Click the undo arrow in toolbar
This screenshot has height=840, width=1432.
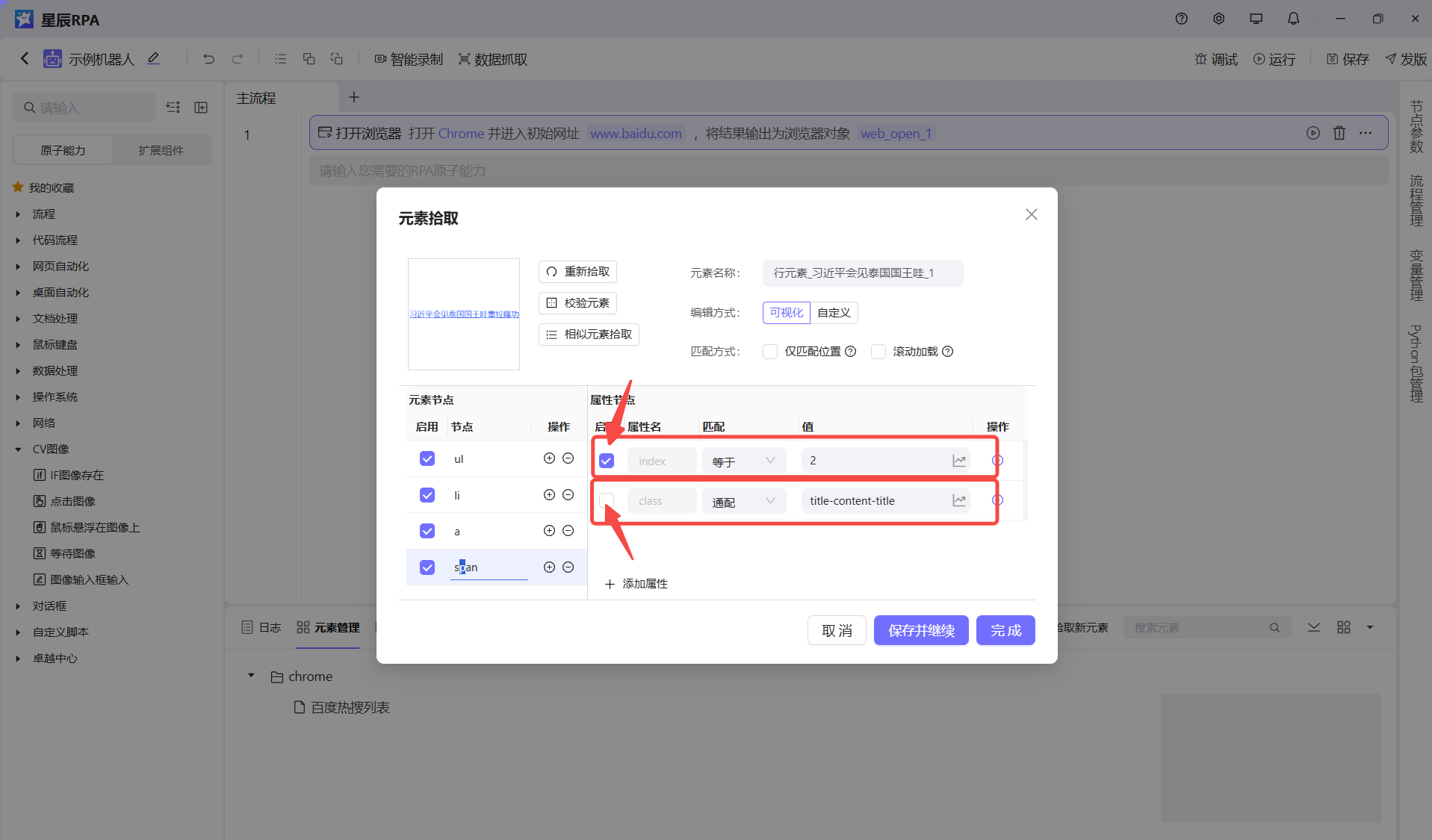coord(208,59)
